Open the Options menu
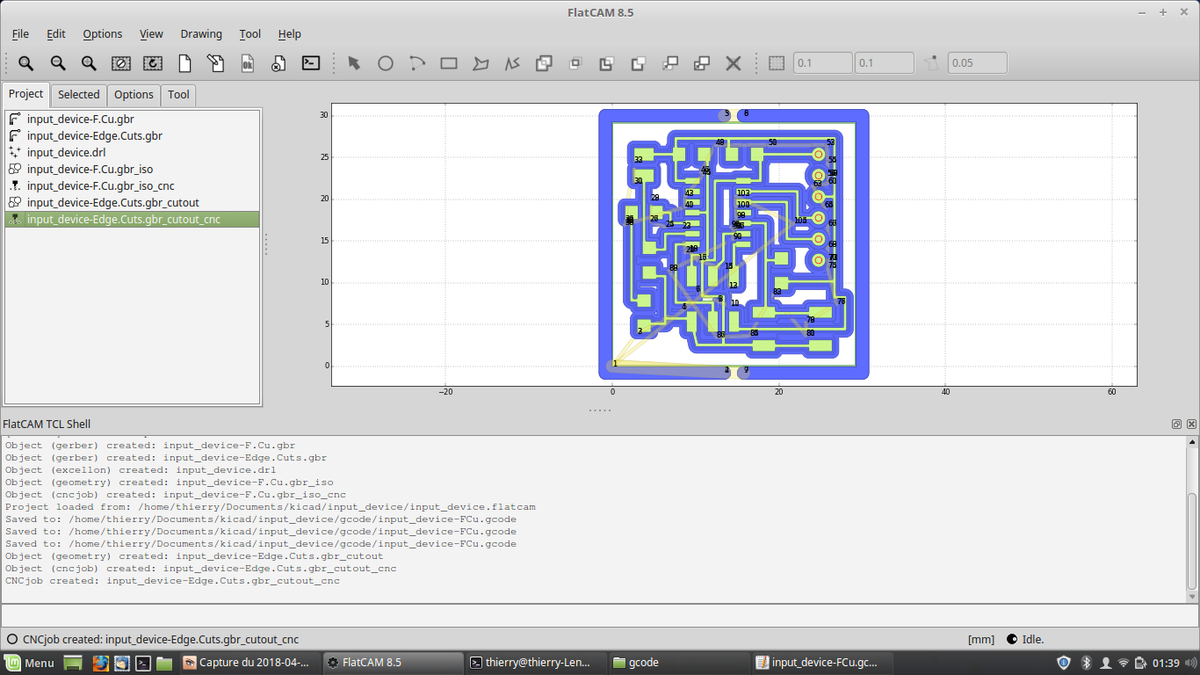1200x675 pixels. 102,34
